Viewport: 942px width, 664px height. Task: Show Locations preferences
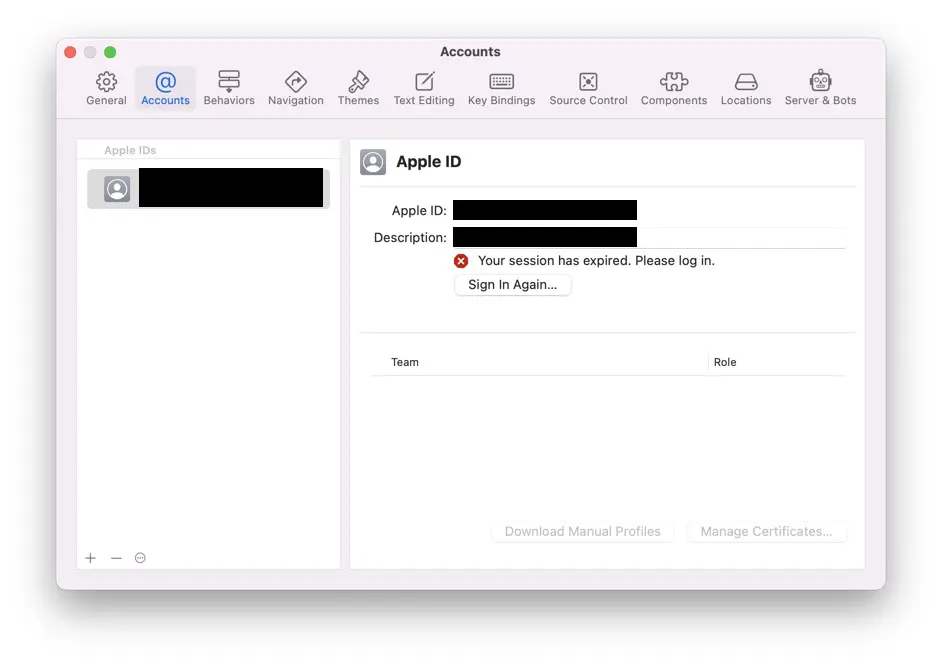pos(746,88)
